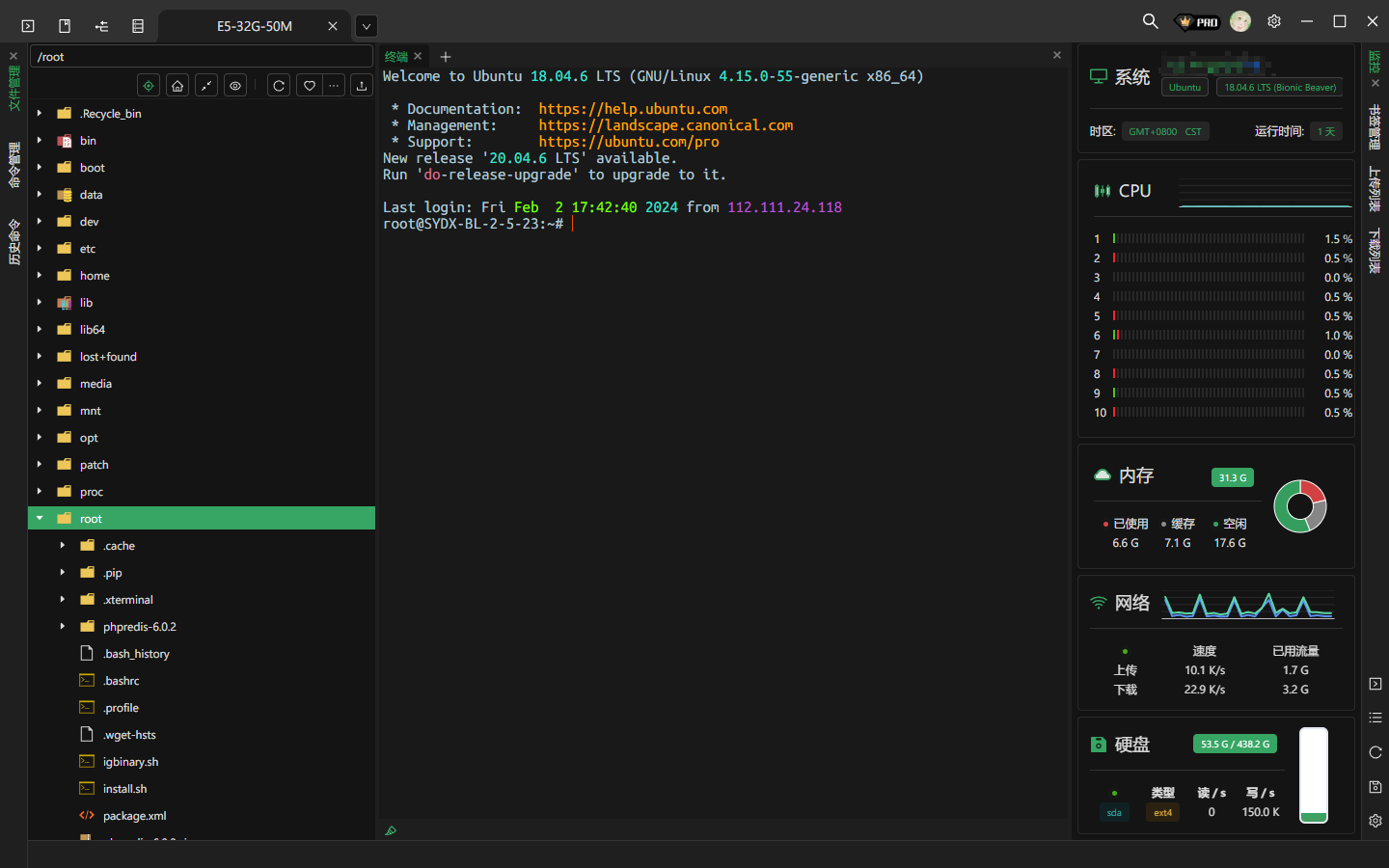This screenshot has height=868, width=1389.
Task: Close the E5-32G-50M session tab
Action: click(333, 26)
